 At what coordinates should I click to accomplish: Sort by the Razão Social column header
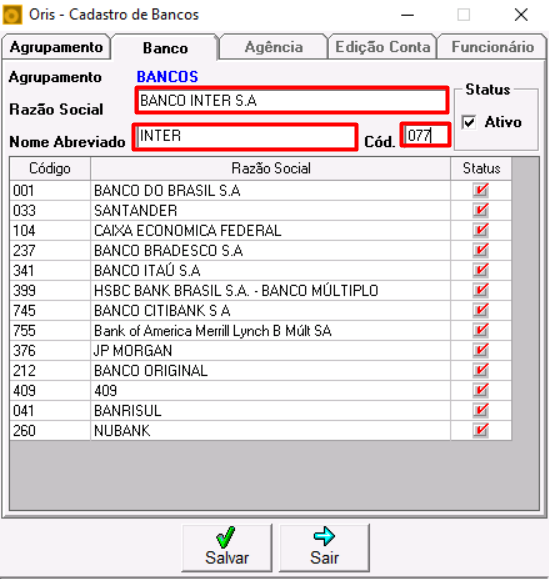[x=271, y=168]
